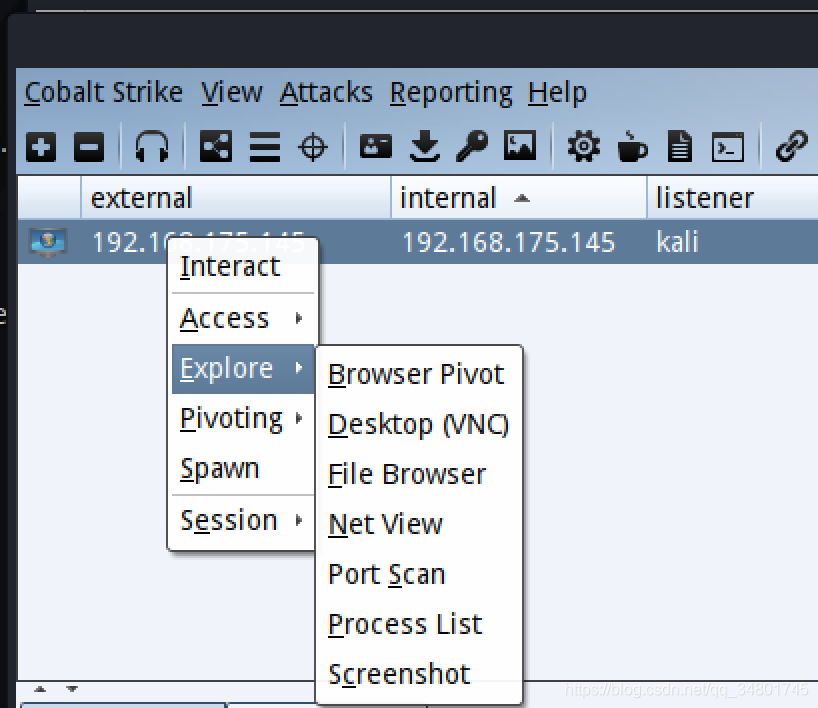
Task: Click the down arrow on the split pane divider
Action: (x=72, y=689)
